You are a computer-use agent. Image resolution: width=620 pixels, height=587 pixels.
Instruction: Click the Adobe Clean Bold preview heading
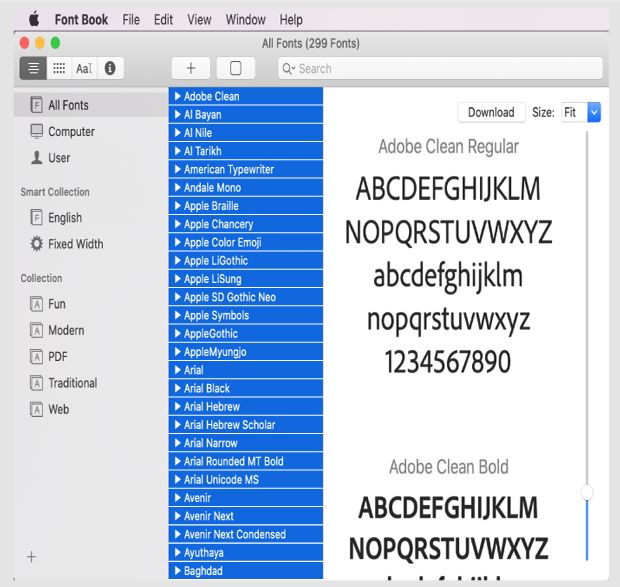tap(449, 467)
